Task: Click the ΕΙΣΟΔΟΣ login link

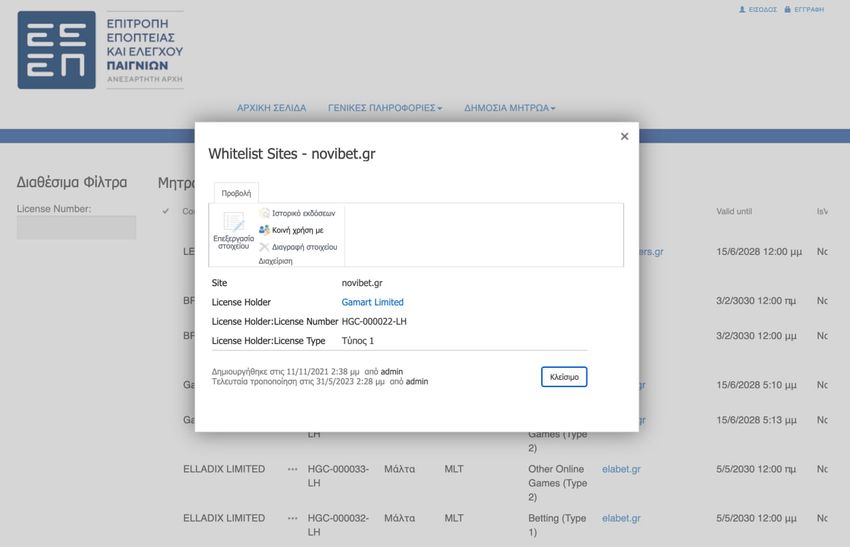Action: [x=758, y=10]
